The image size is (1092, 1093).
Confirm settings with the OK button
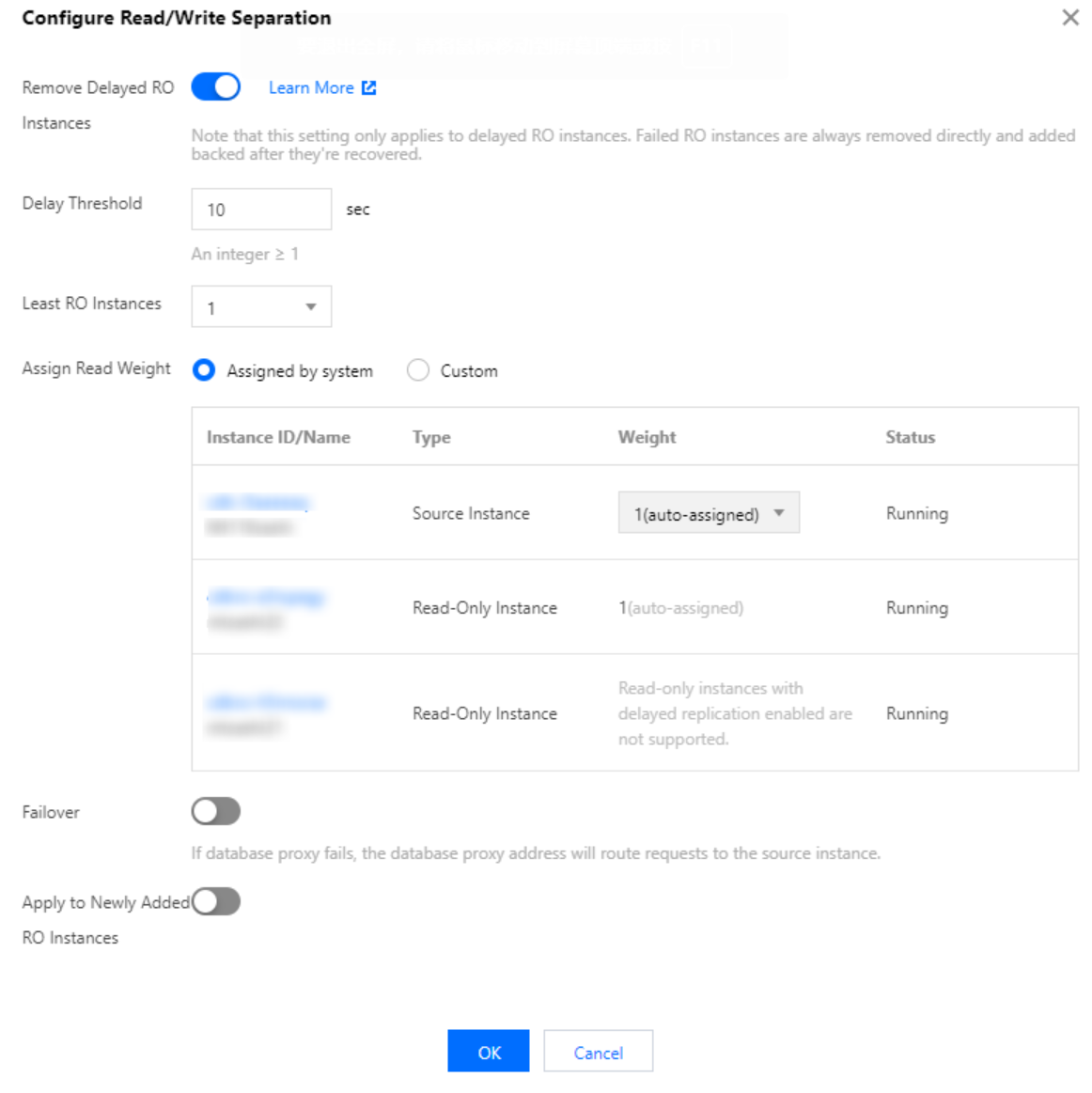click(x=489, y=1052)
